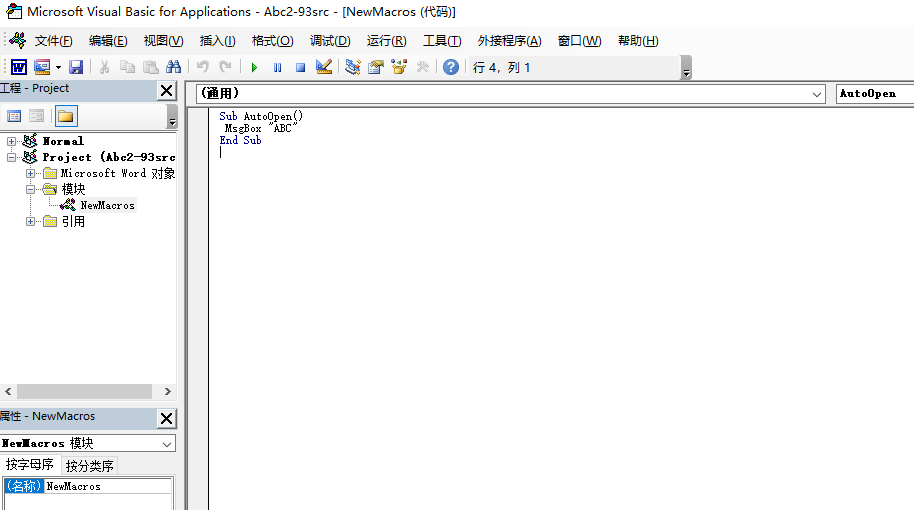Click the Find binoculars icon
Image resolution: width=914 pixels, height=510 pixels.
[174, 67]
